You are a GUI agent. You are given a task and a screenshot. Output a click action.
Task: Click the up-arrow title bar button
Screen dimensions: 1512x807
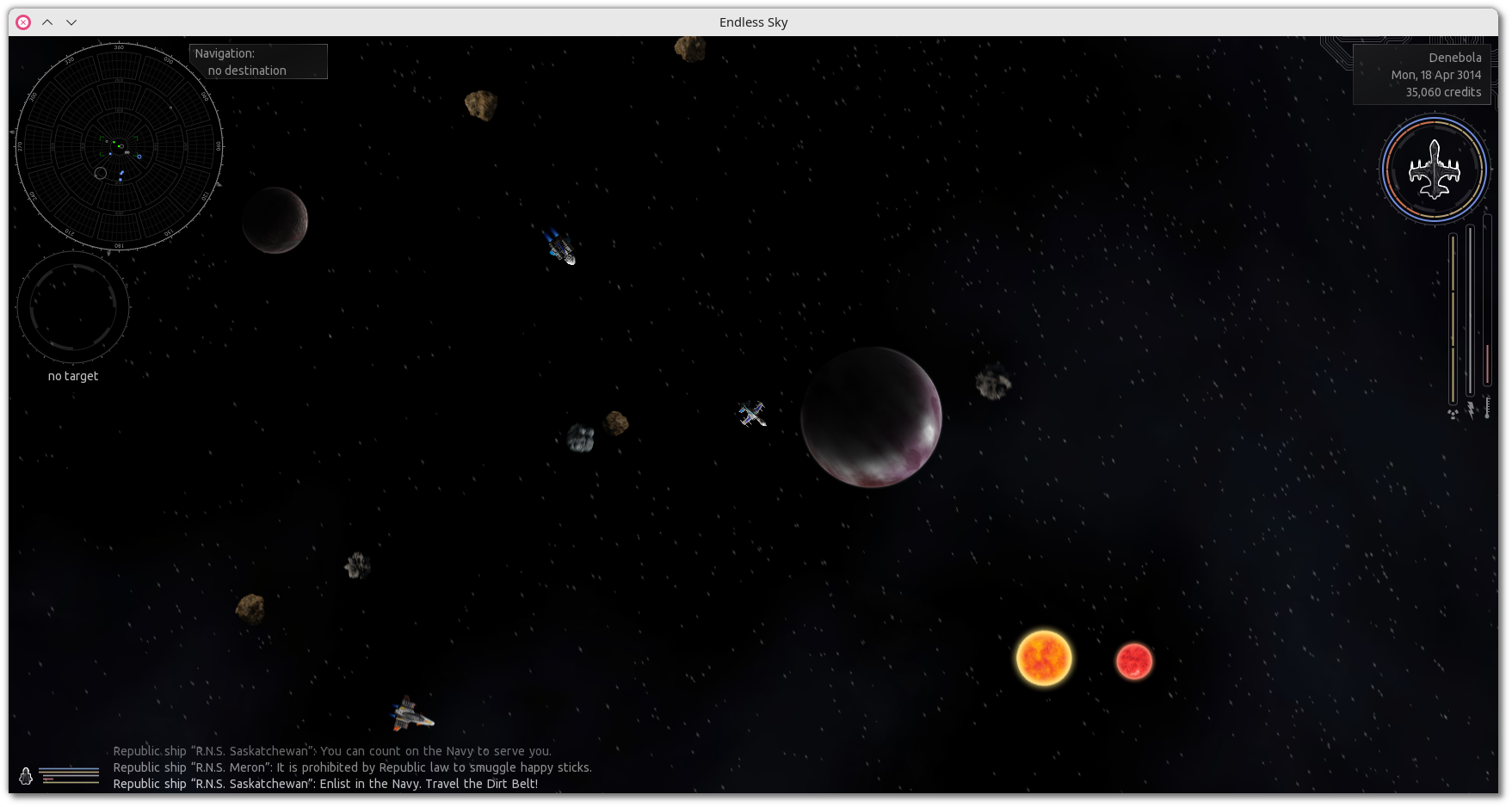coord(47,22)
